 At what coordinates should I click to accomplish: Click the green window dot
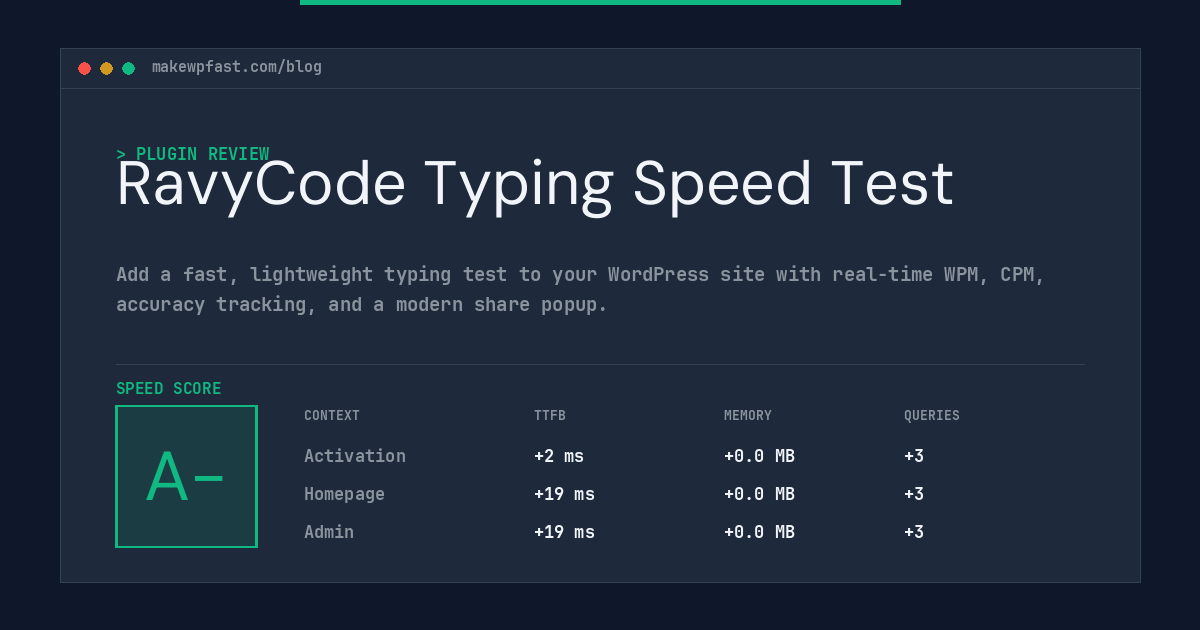128,68
